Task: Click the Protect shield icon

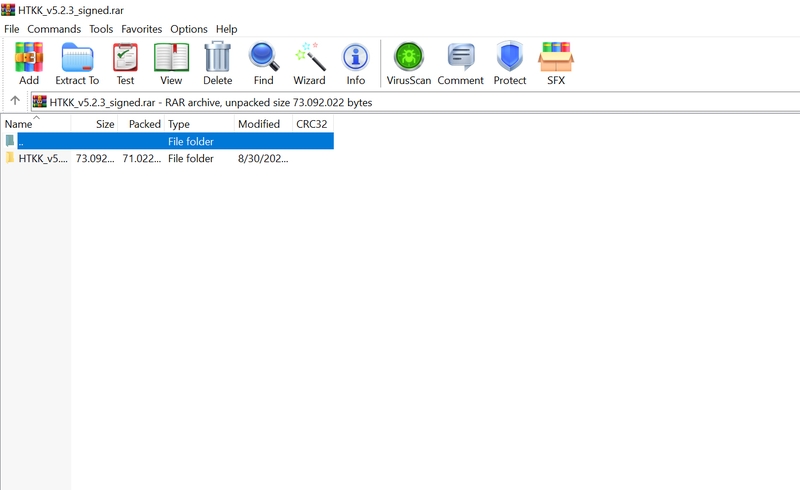Action: [x=510, y=57]
